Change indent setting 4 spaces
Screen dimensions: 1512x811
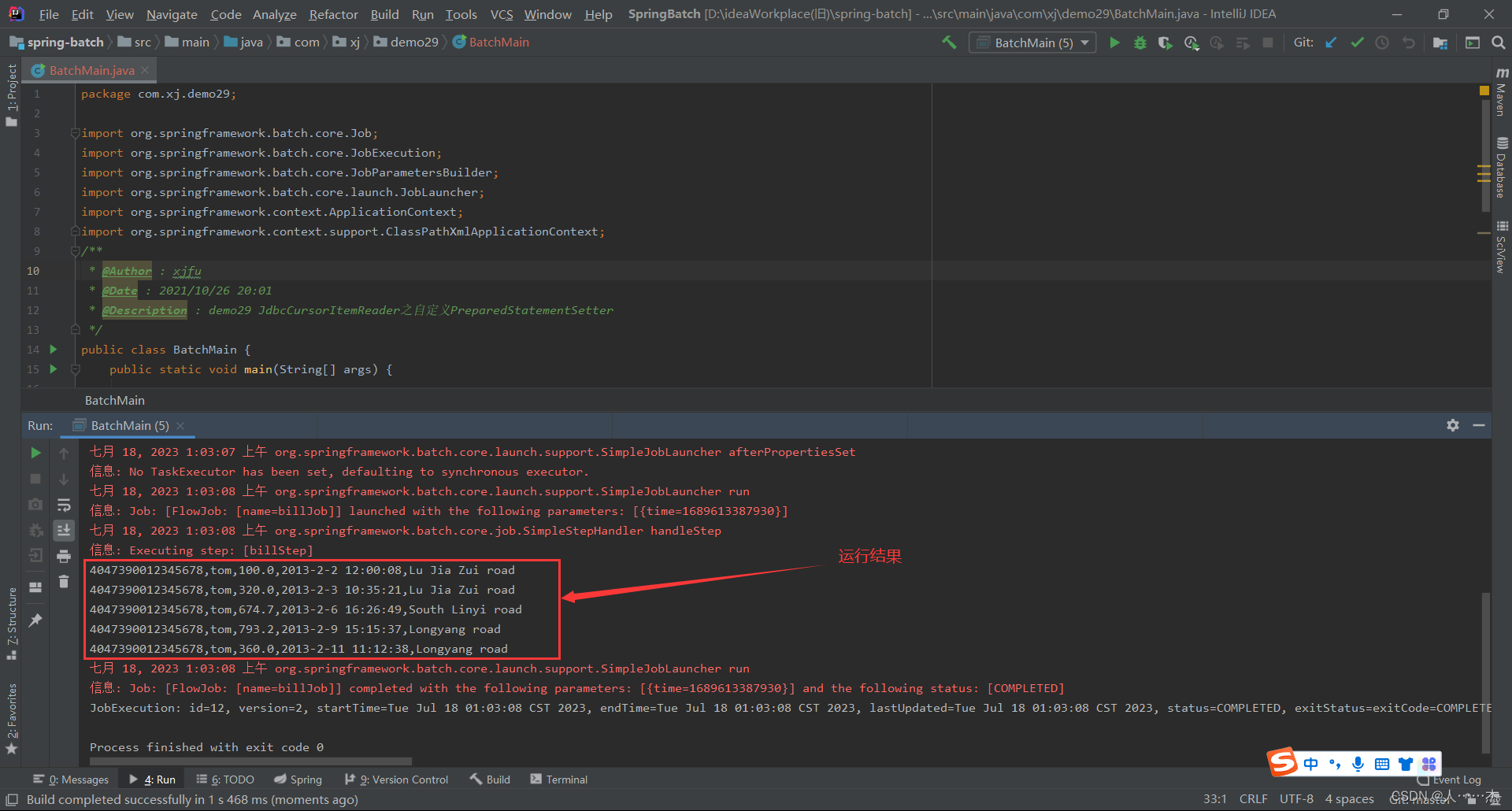[x=1349, y=798]
